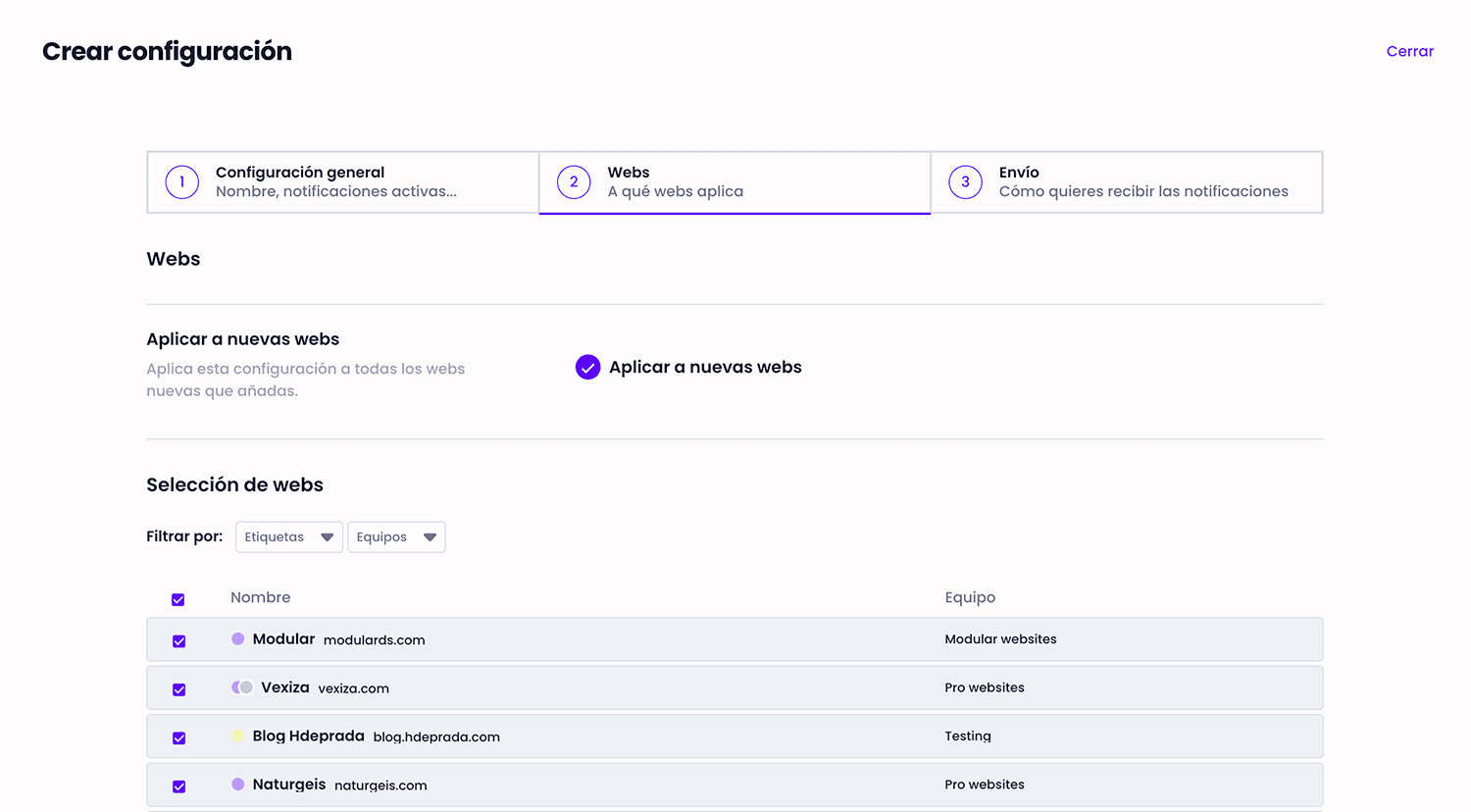The height and width of the screenshot is (812, 1471).
Task: Click Pro websites in the Naturgeis row
Action: [985, 785]
